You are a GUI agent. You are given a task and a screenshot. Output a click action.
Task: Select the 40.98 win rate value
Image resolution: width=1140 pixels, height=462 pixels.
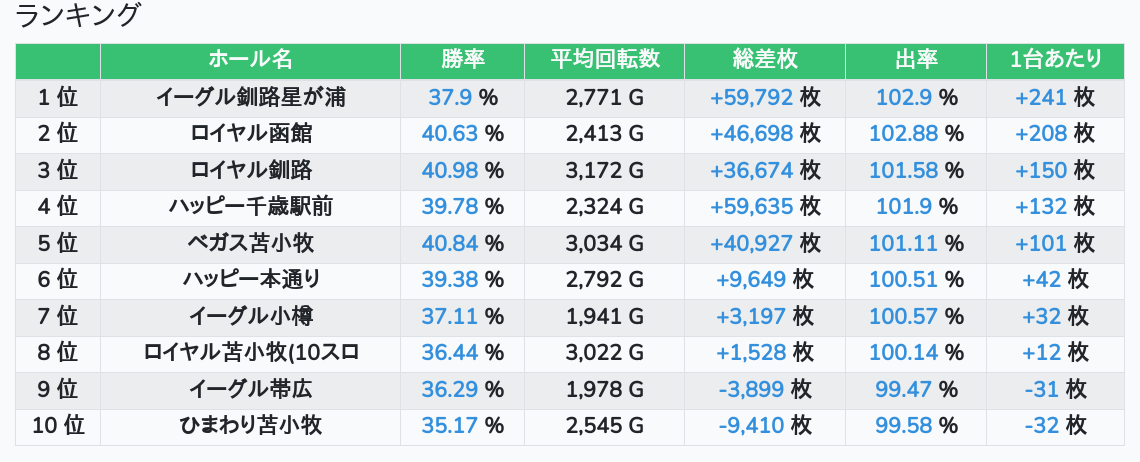point(449,170)
